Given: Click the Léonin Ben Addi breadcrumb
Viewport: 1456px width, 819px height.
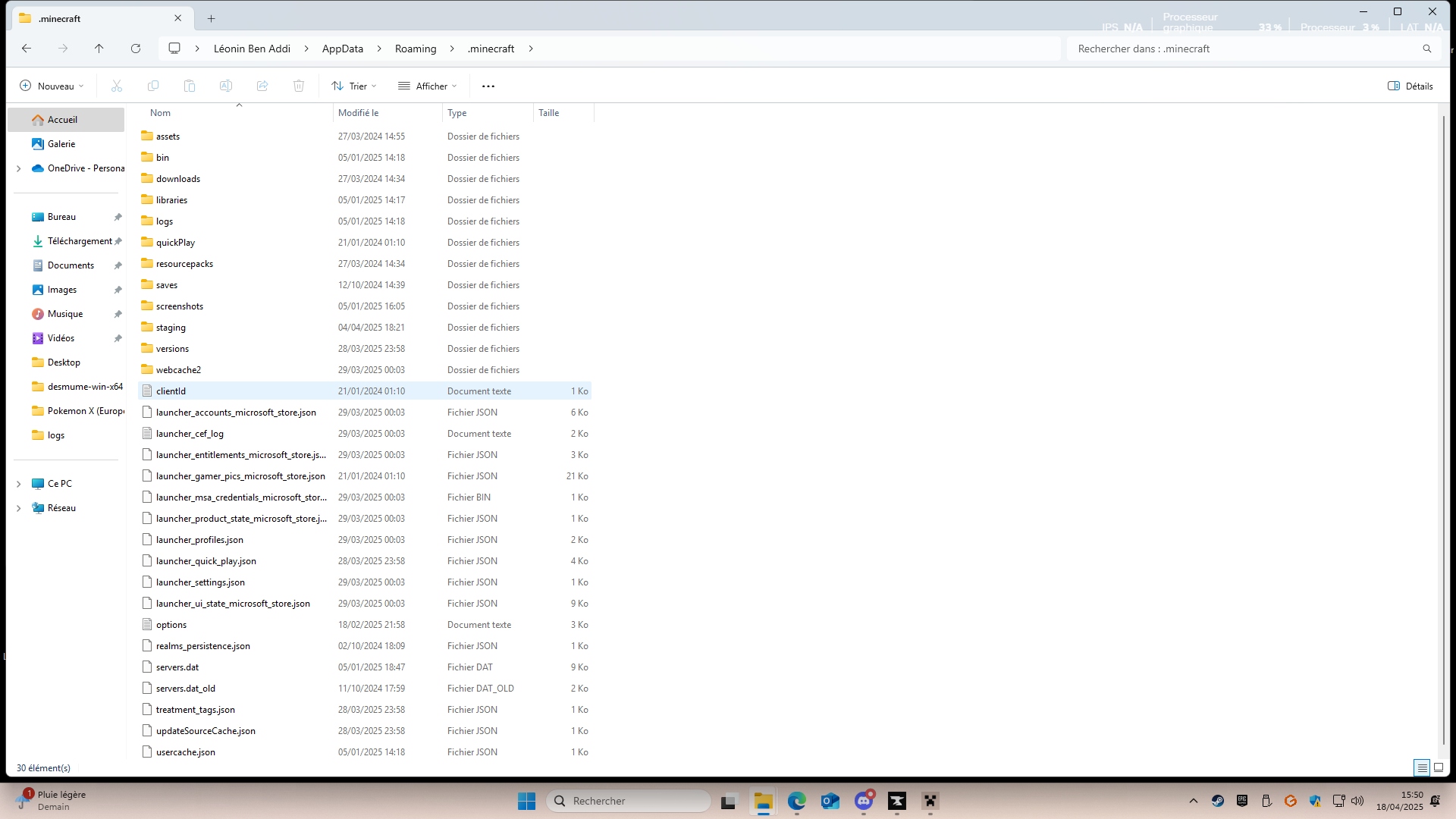Looking at the screenshot, I should coord(252,49).
